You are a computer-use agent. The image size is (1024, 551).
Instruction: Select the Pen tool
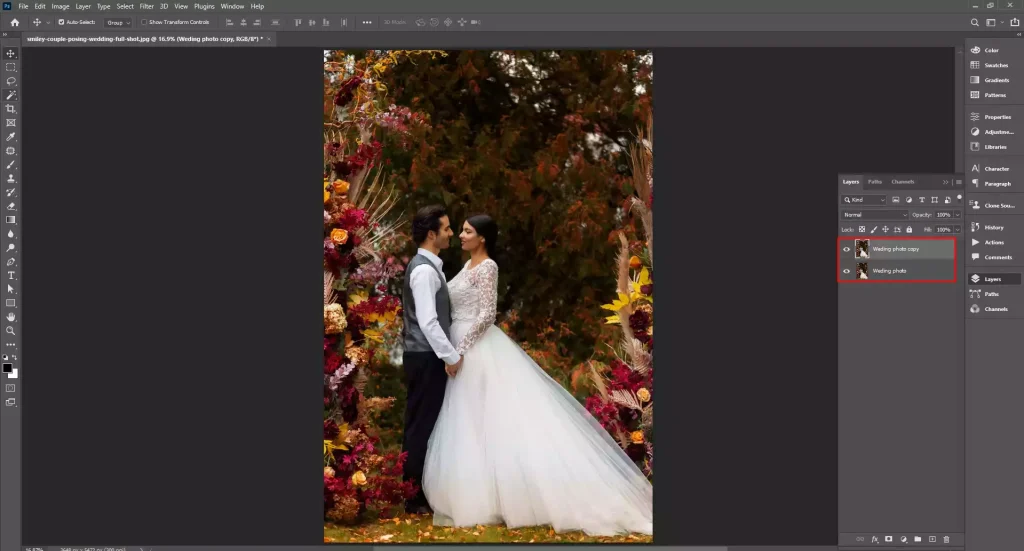10,262
